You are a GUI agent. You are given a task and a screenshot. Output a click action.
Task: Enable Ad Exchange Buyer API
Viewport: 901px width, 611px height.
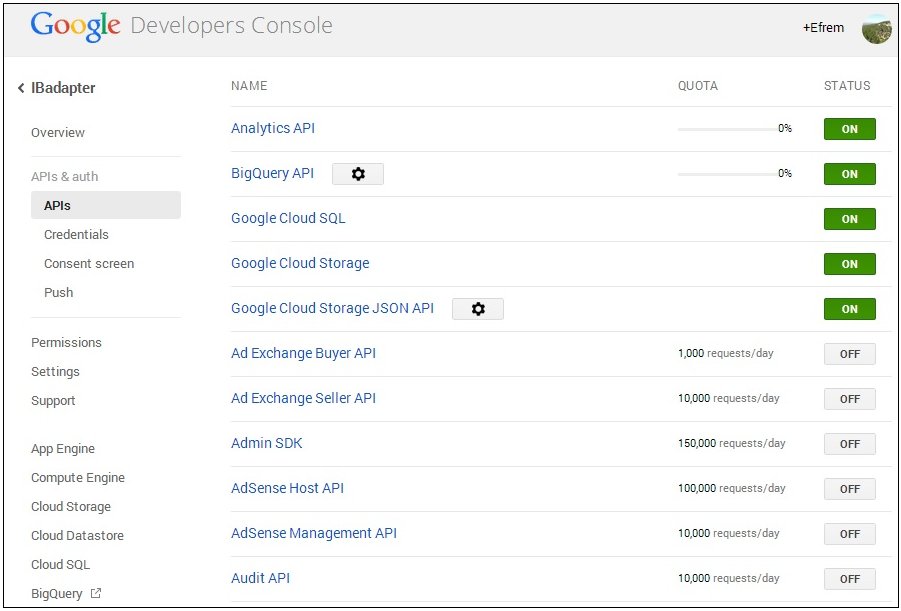click(x=849, y=354)
